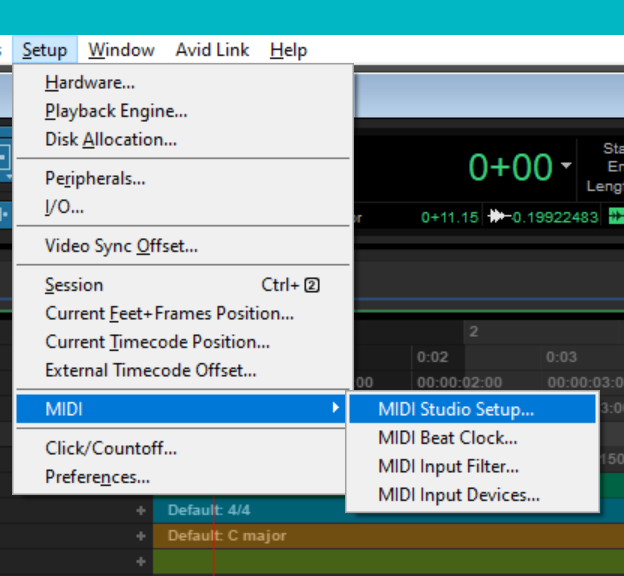Screen dimensions: 624x576
Task: Expand the MIDI submenu arrow
Action: 334,408
